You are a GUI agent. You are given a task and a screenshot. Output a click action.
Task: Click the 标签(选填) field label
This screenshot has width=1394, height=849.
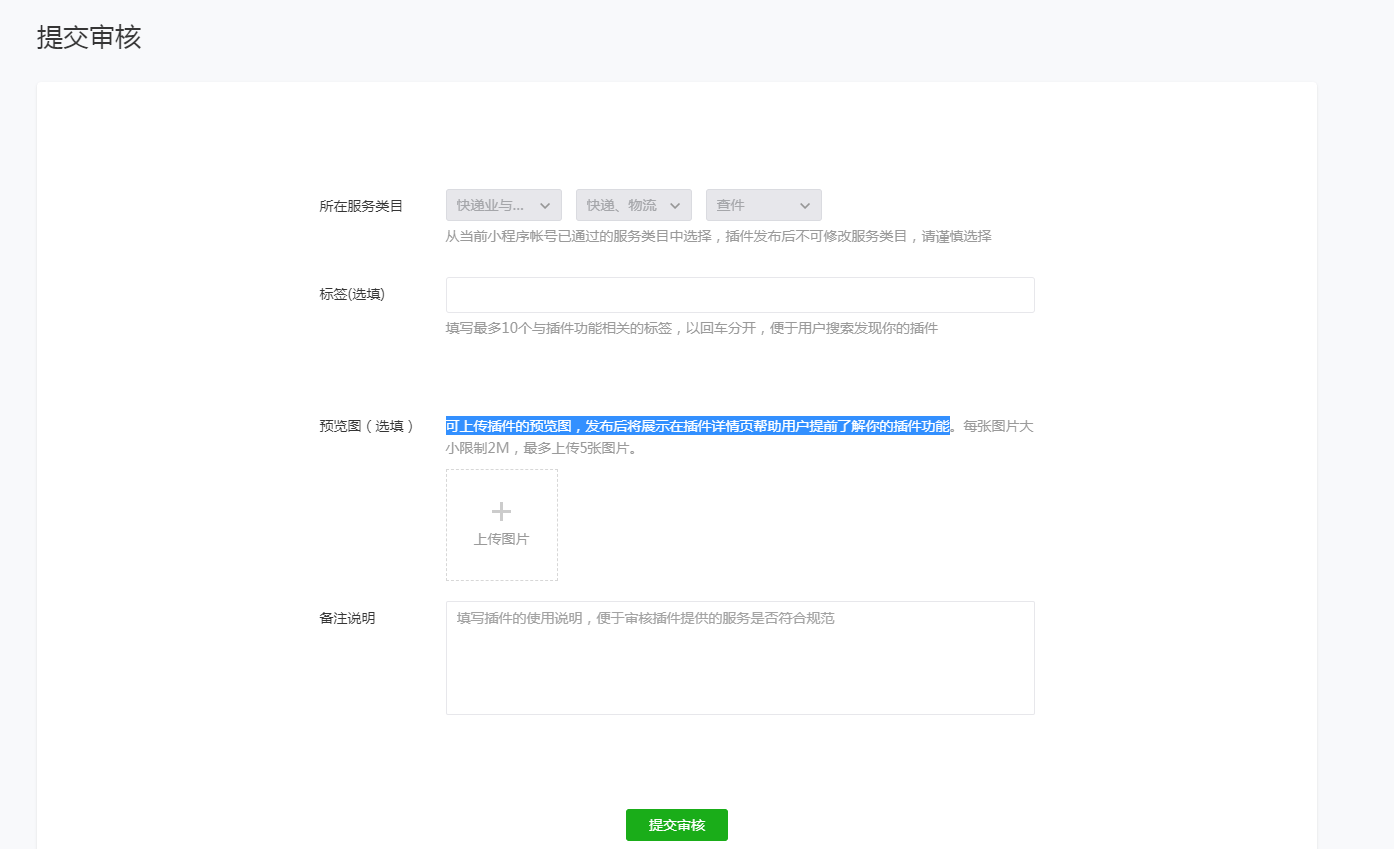(x=352, y=294)
